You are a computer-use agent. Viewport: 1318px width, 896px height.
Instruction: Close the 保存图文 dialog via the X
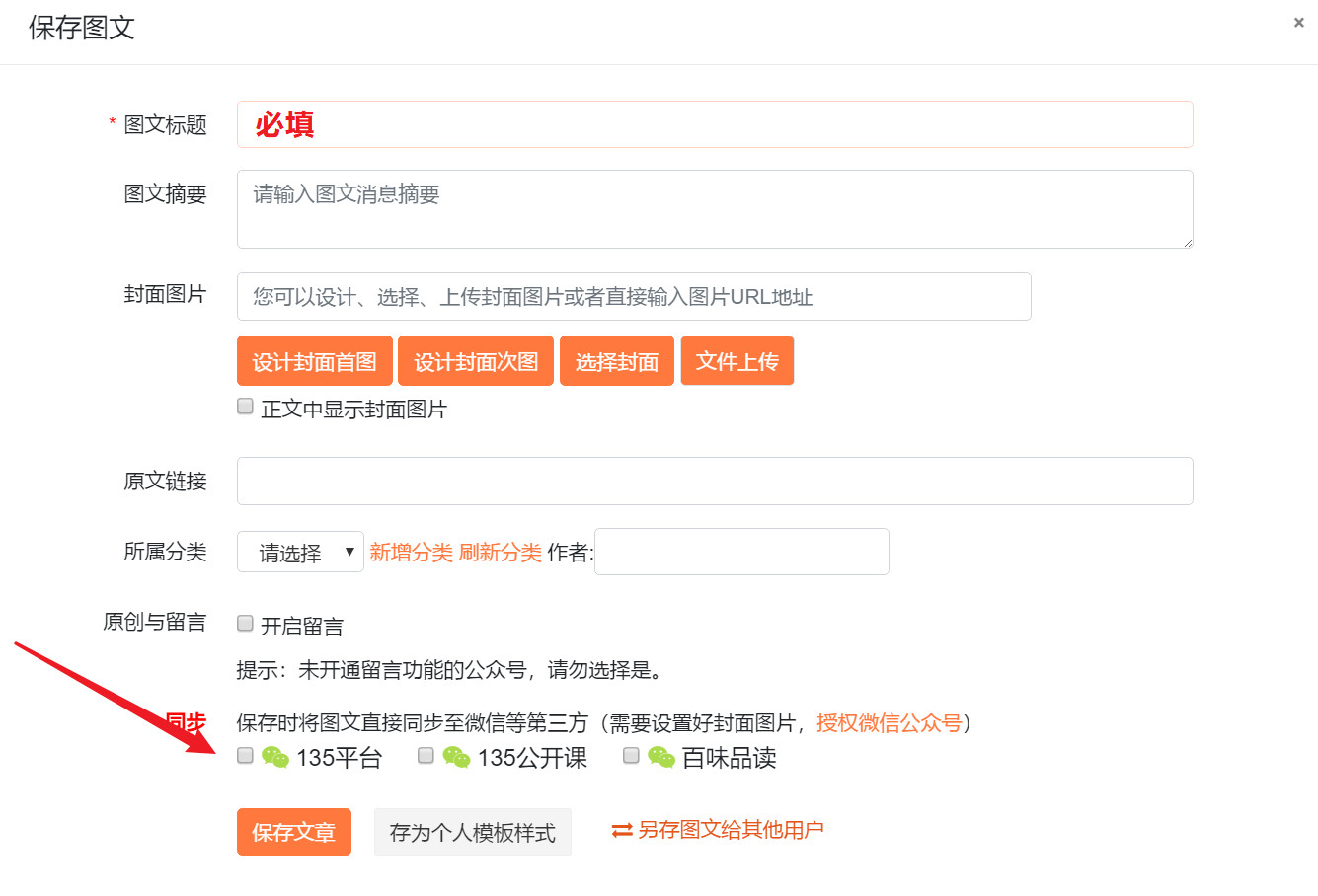tap(1299, 22)
